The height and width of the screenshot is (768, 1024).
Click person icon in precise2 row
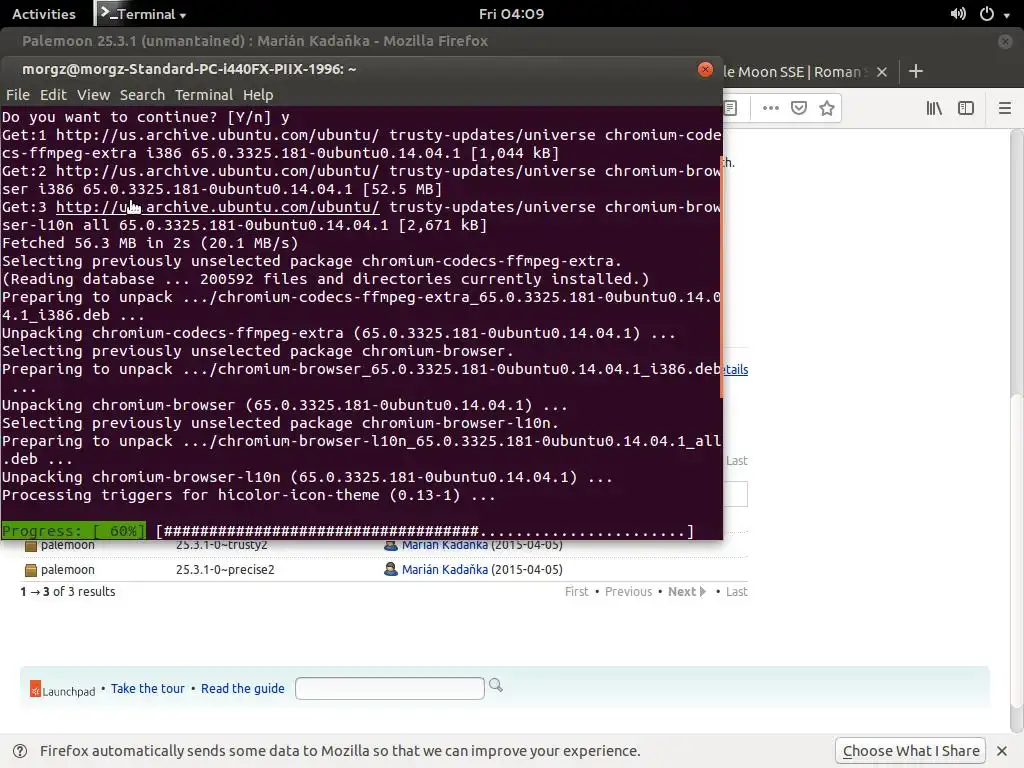(x=391, y=569)
